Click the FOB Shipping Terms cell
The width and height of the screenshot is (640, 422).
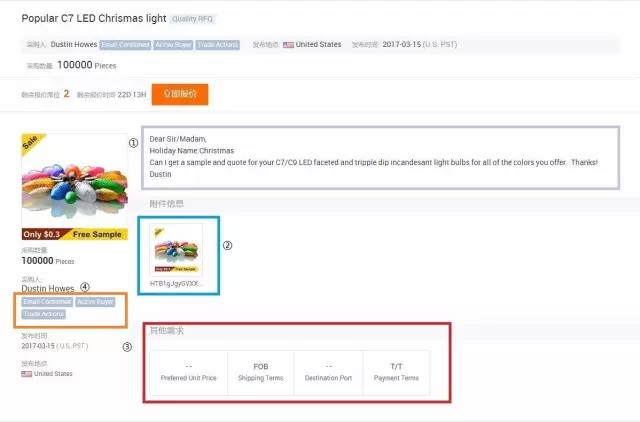[260, 372]
